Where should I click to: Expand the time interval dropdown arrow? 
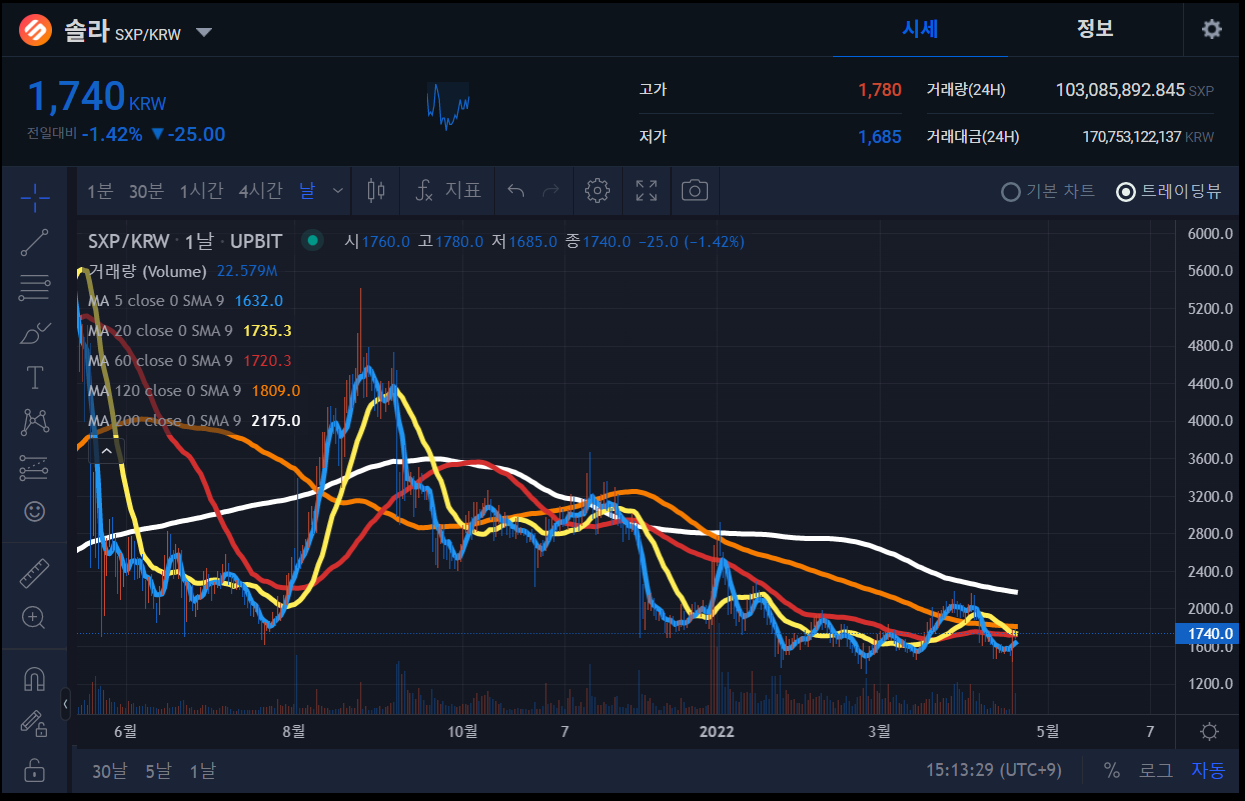(x=338, y=190)
